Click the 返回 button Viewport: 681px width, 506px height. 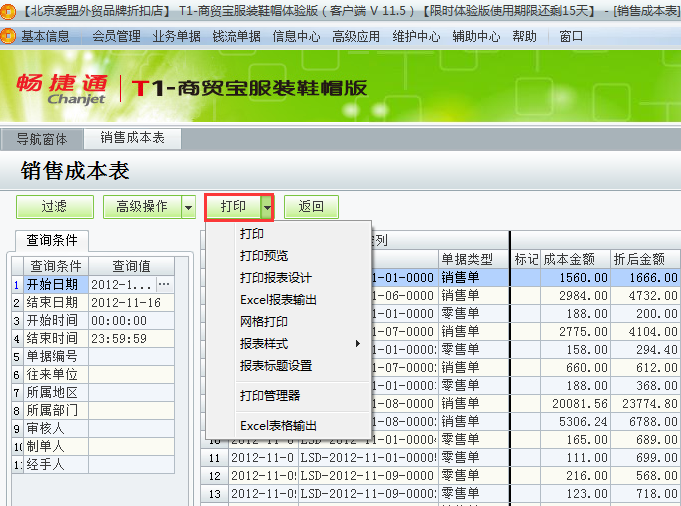[x=311, y=207]
